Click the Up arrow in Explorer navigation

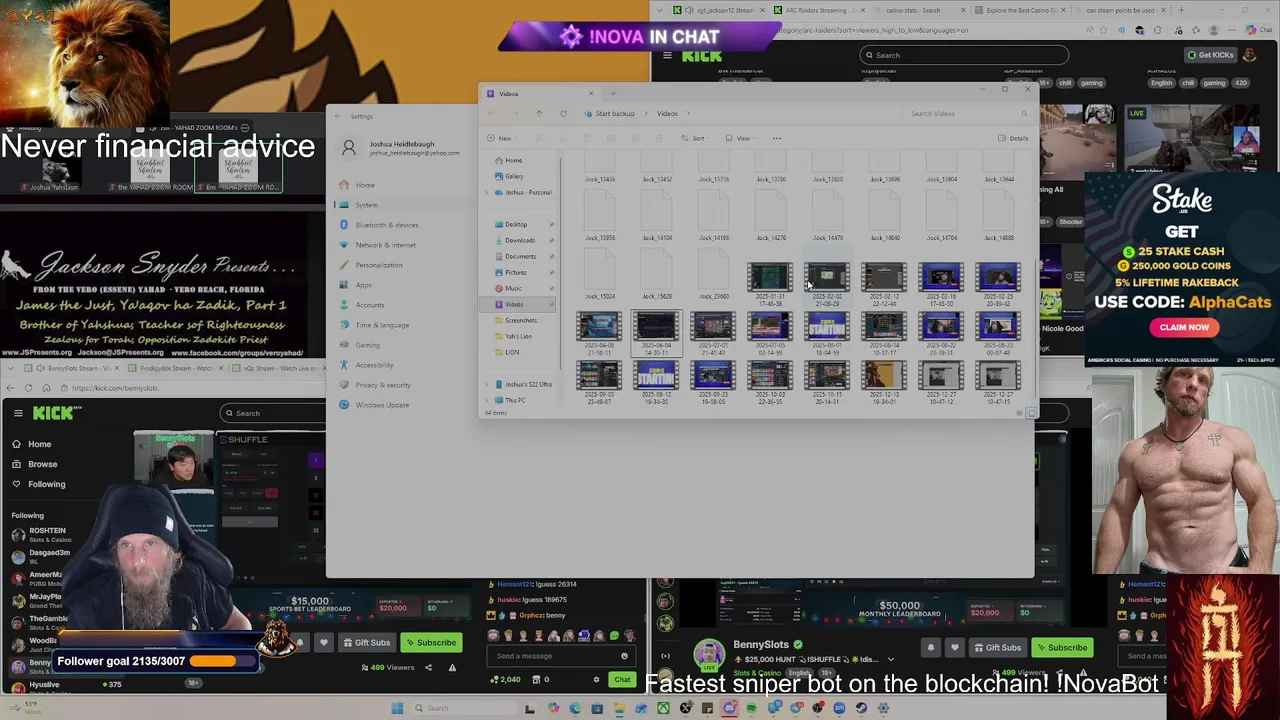pyautogui.click(x=539, y=113)
